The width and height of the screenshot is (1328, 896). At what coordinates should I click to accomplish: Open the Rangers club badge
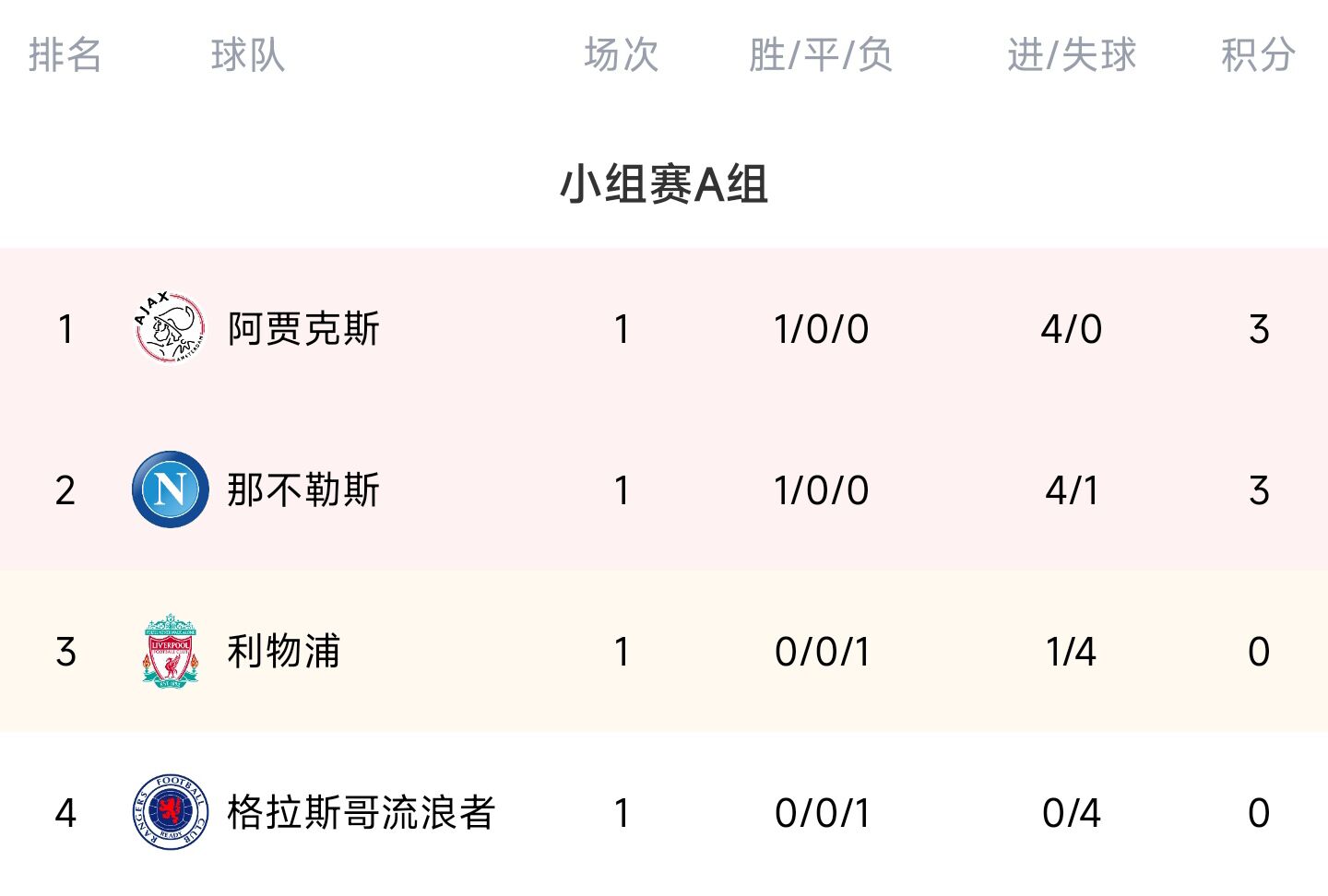(170, 812)
